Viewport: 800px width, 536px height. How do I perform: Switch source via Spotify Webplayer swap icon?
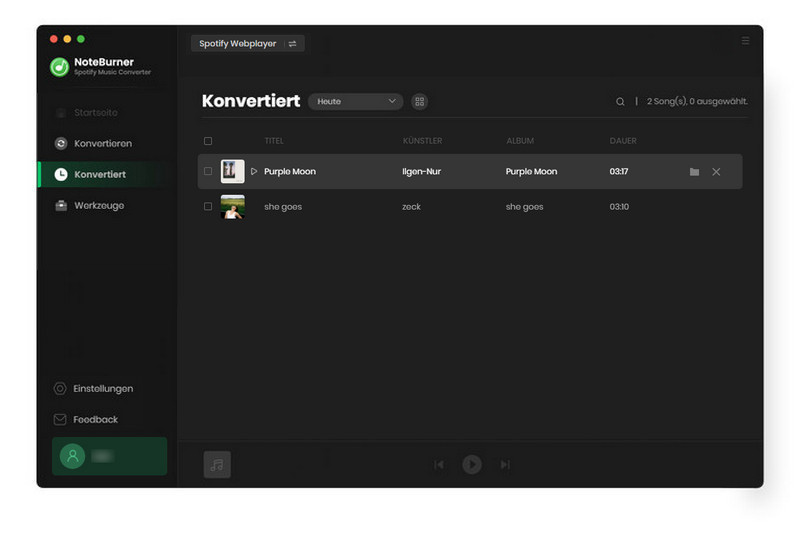[292, 44]
